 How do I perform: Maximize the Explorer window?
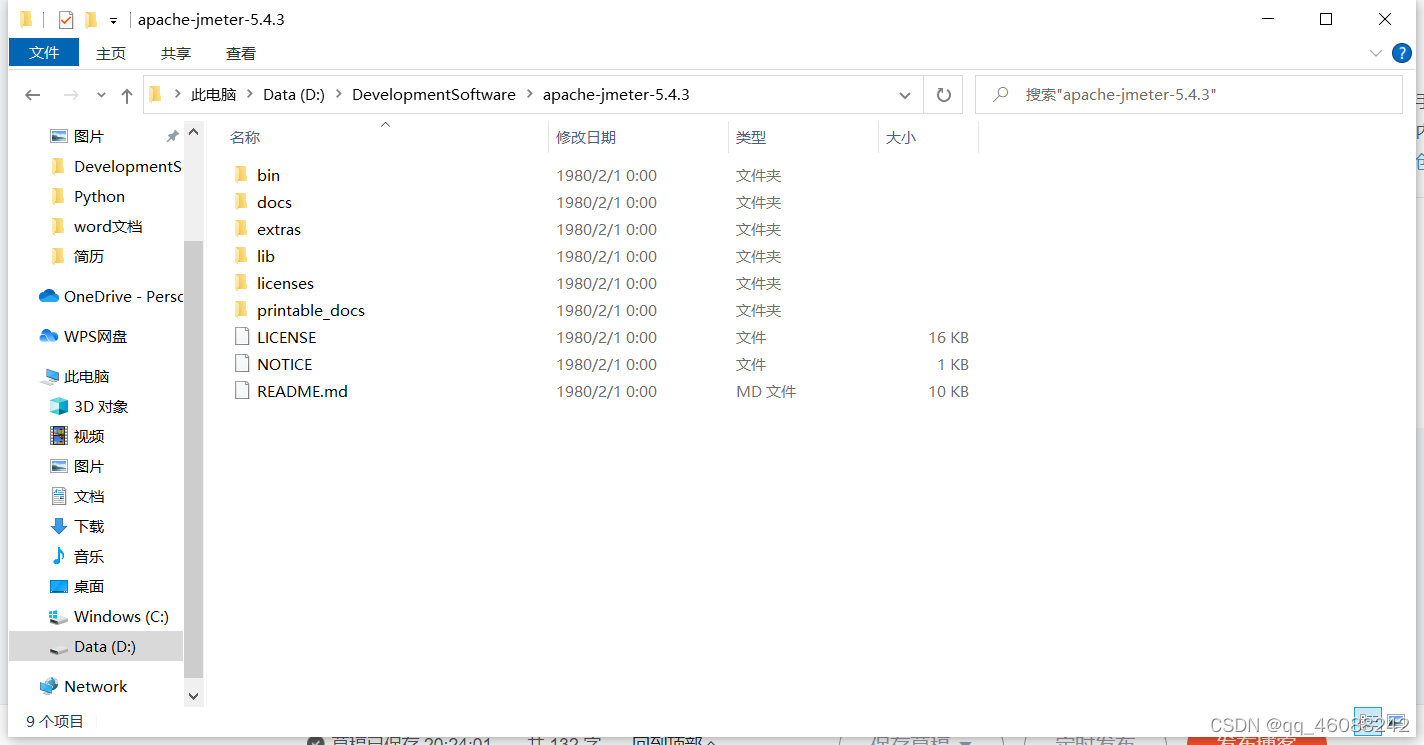[1326, 19]
